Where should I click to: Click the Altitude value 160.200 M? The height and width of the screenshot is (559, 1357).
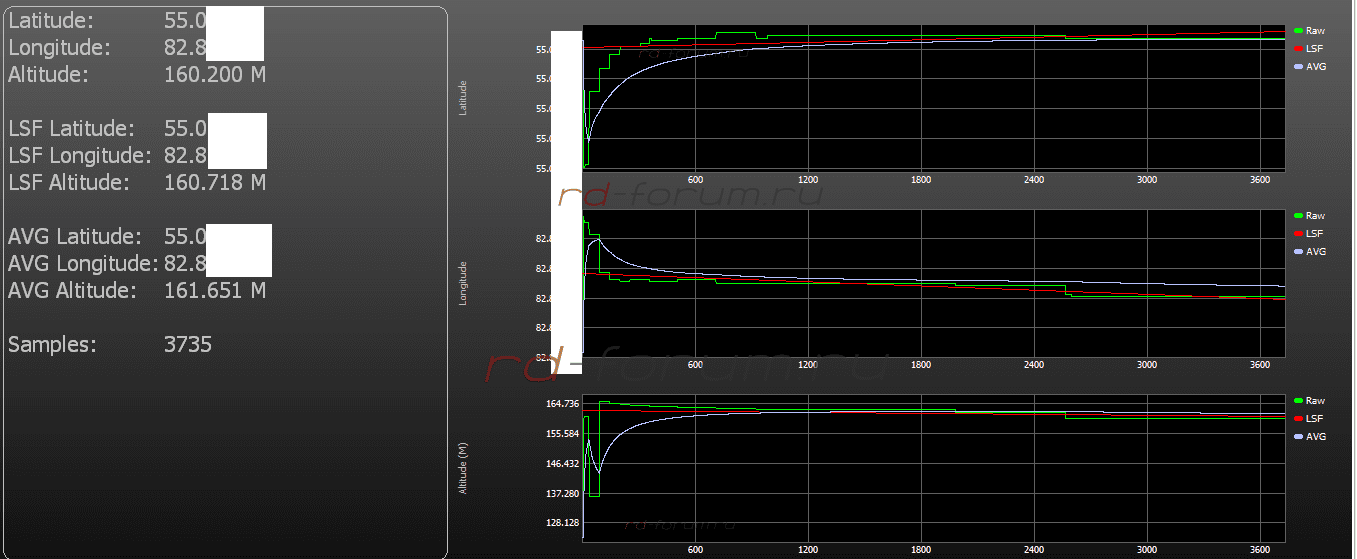point(214,74)
